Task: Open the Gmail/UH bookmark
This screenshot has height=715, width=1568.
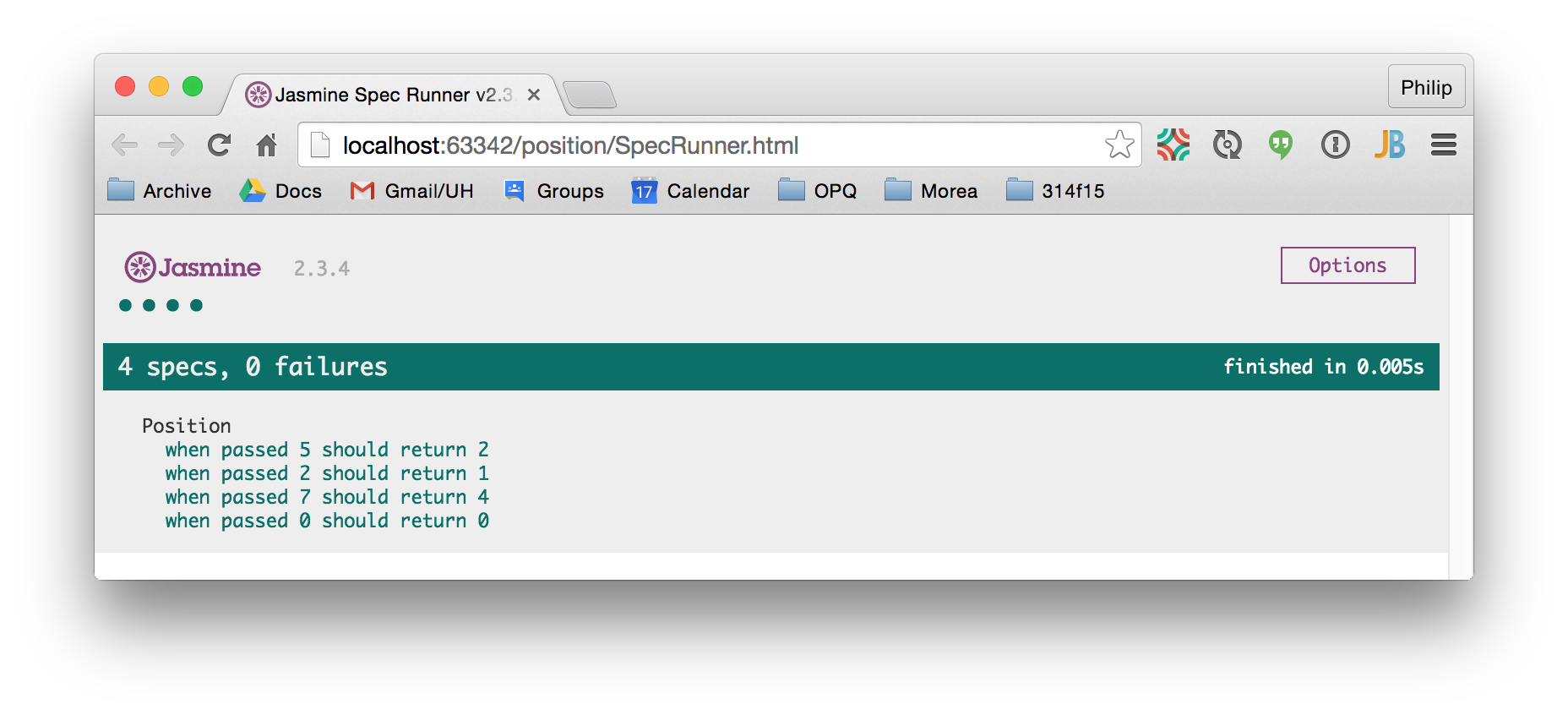Action: [411, 191]
